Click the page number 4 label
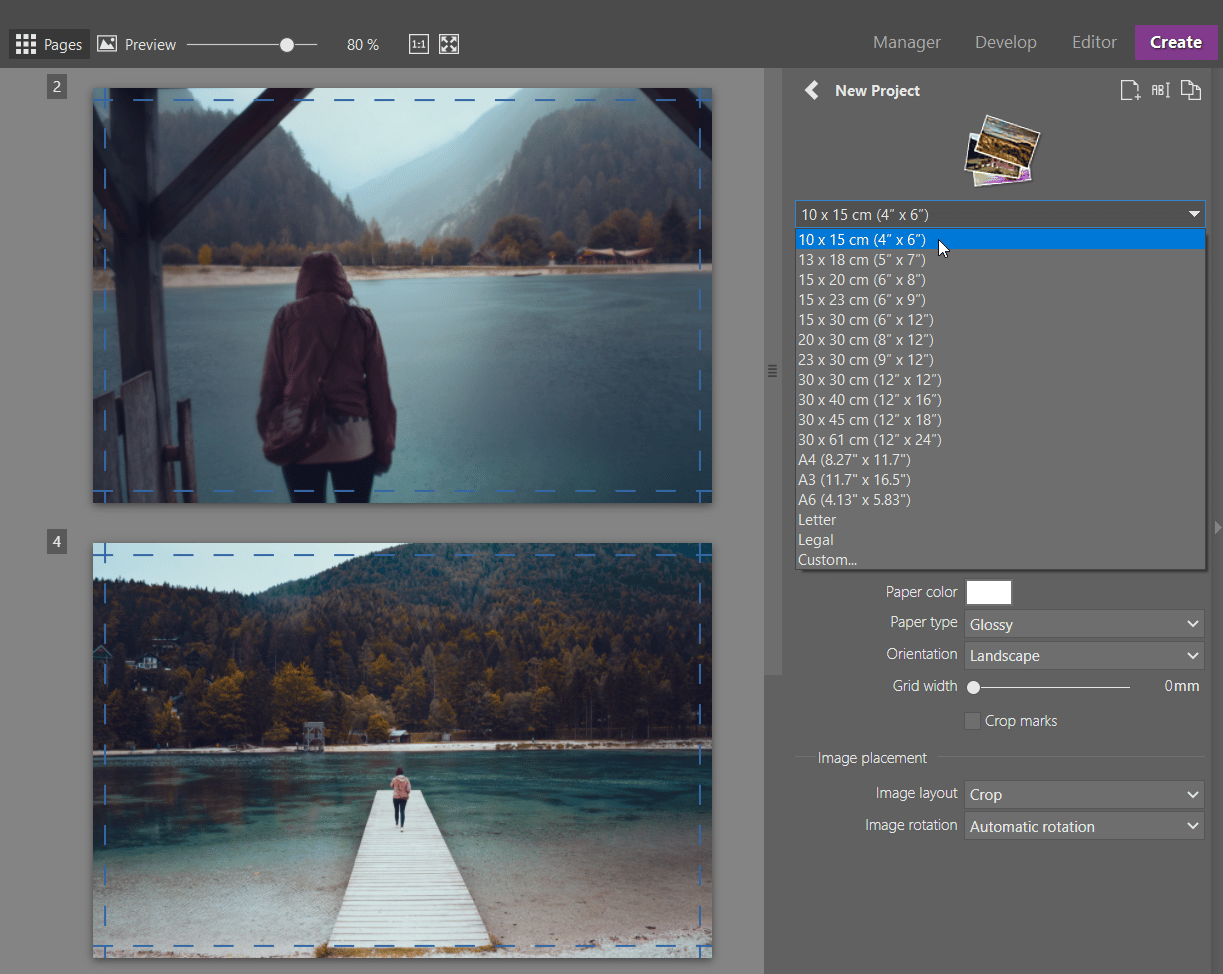The image size is (1223, 974). 57,542
